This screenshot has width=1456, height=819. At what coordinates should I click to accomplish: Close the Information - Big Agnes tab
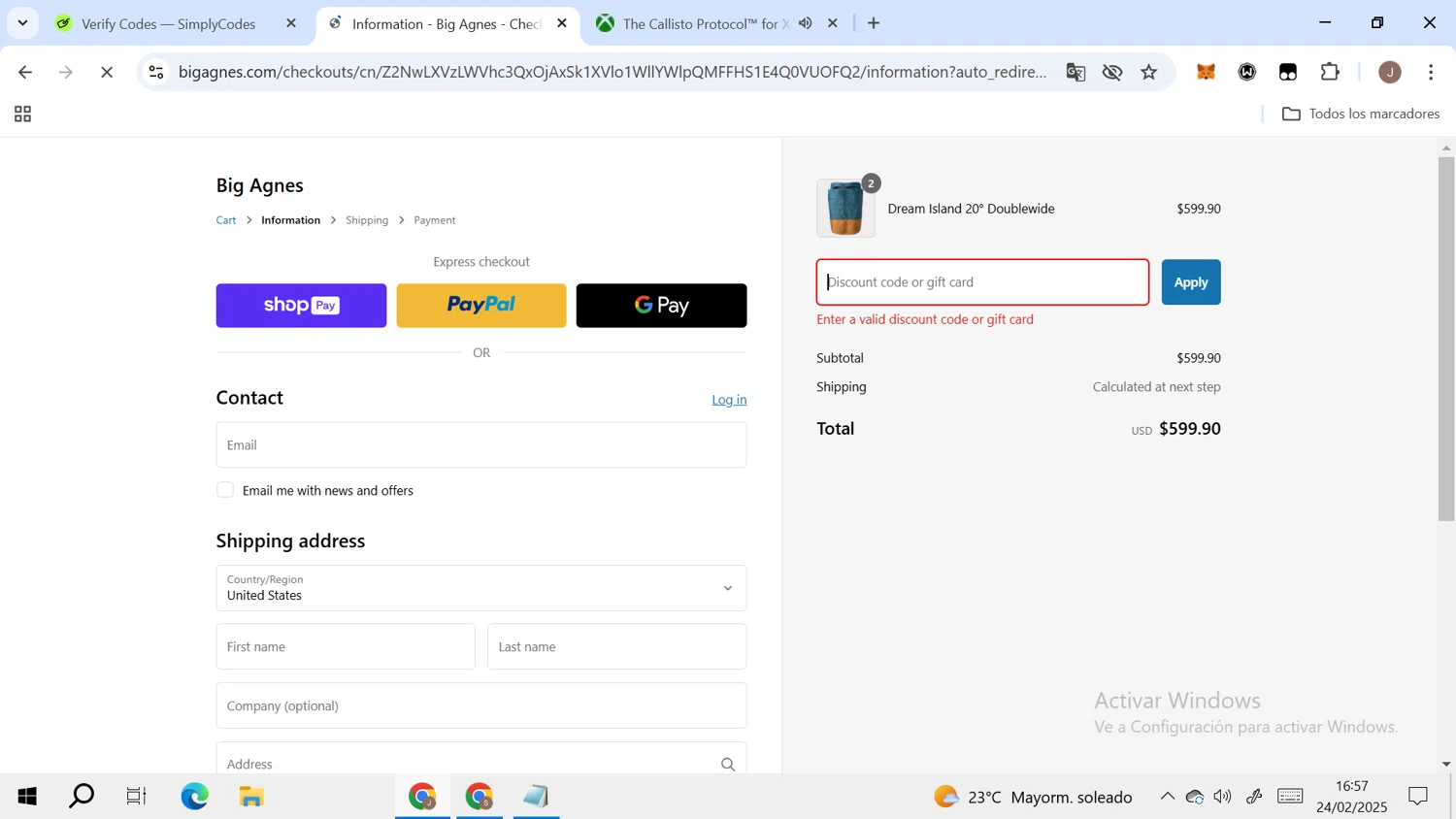(562, 23)
